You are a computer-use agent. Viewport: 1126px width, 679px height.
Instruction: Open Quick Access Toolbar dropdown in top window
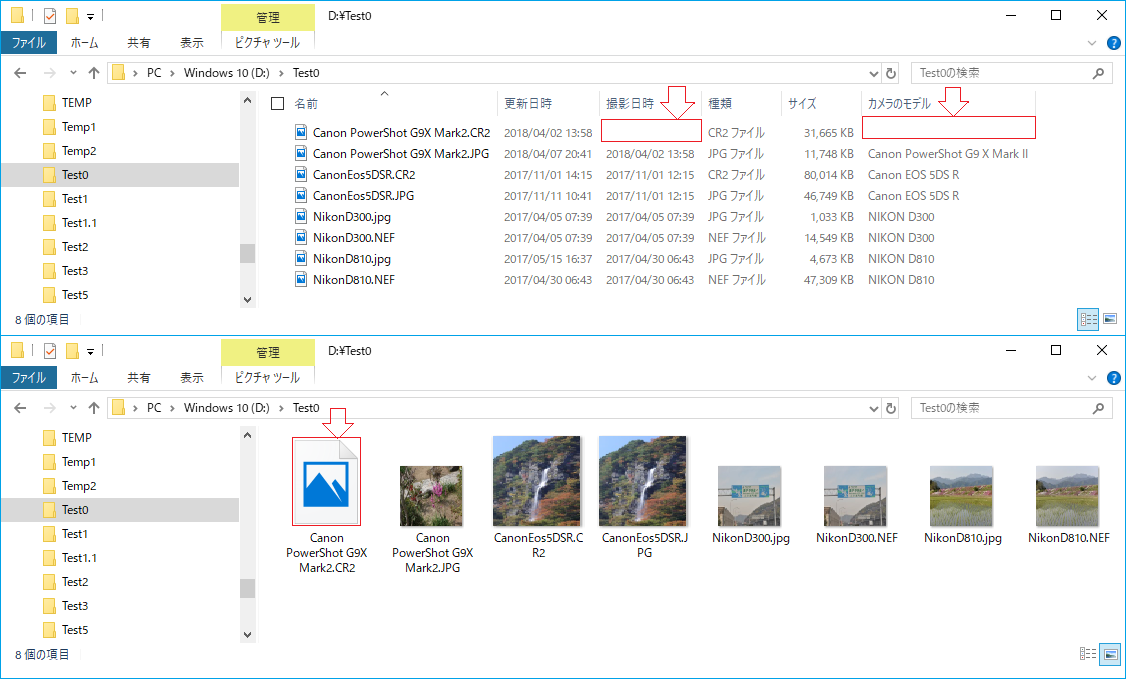(x=90, y=16)
